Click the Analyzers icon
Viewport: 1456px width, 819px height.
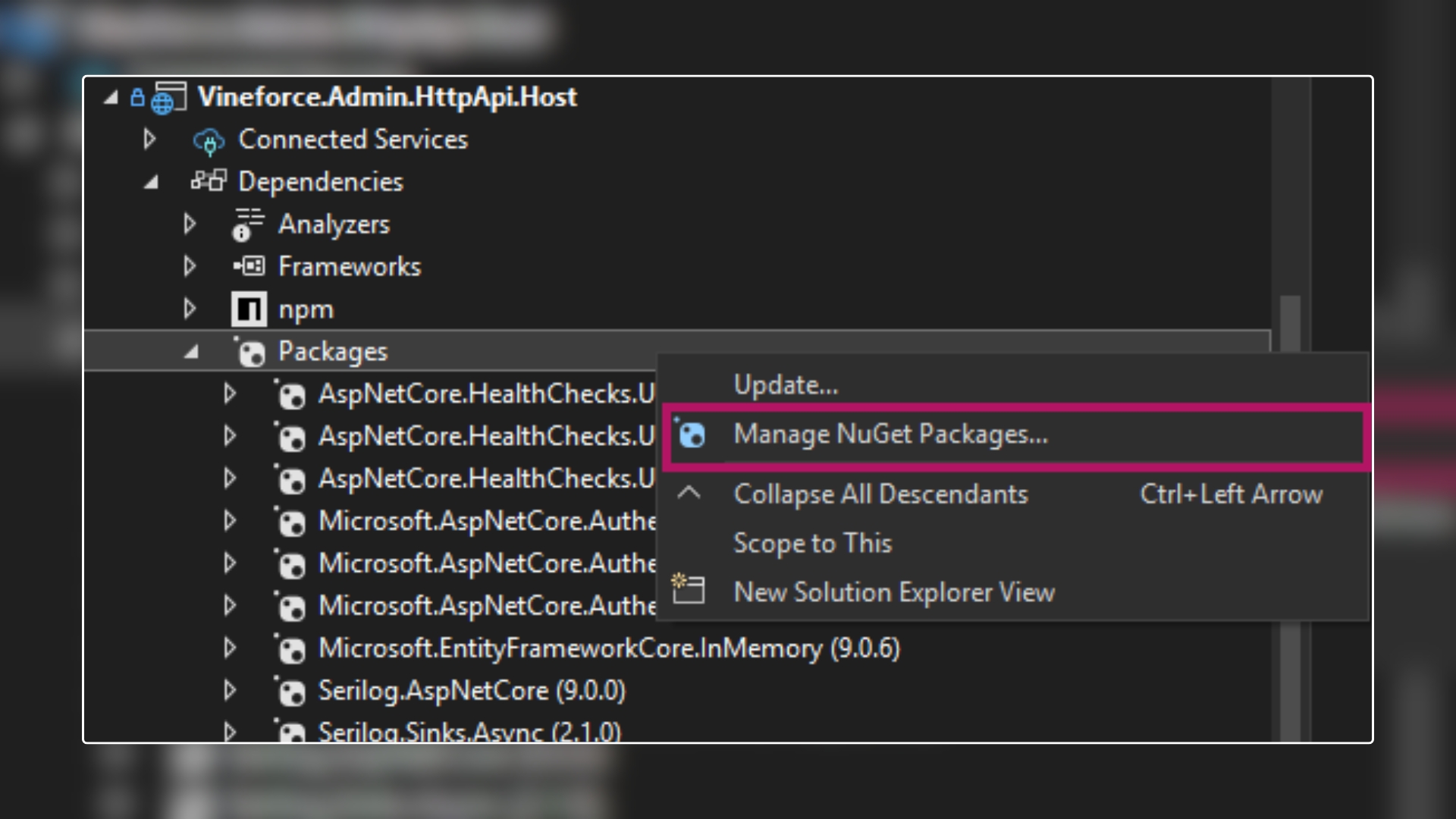[248, 224]
